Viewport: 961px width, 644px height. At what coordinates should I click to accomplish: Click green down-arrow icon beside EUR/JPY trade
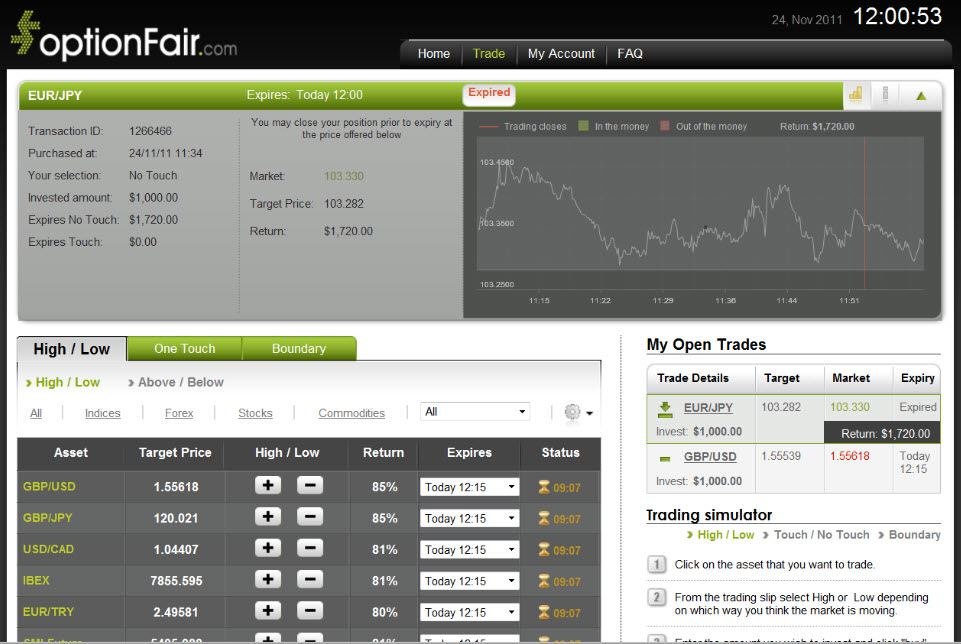click(665, 409)
